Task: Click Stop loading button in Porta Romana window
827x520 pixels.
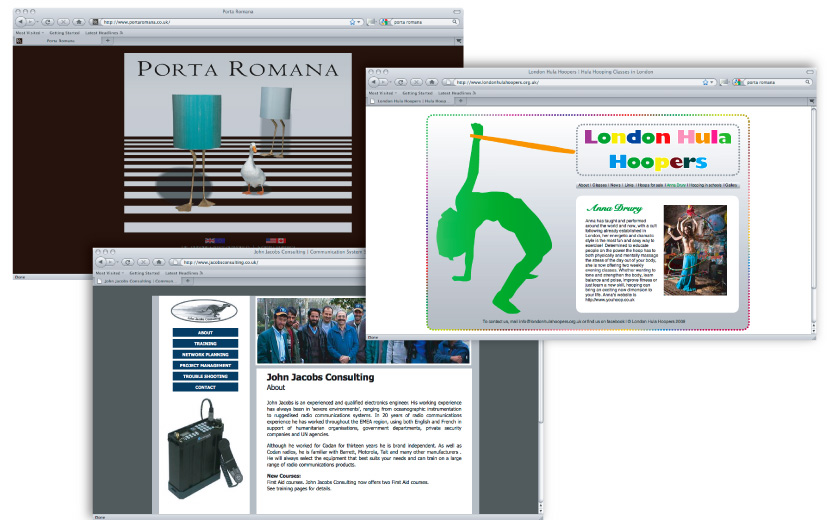Action: click(x=63, y=22)
